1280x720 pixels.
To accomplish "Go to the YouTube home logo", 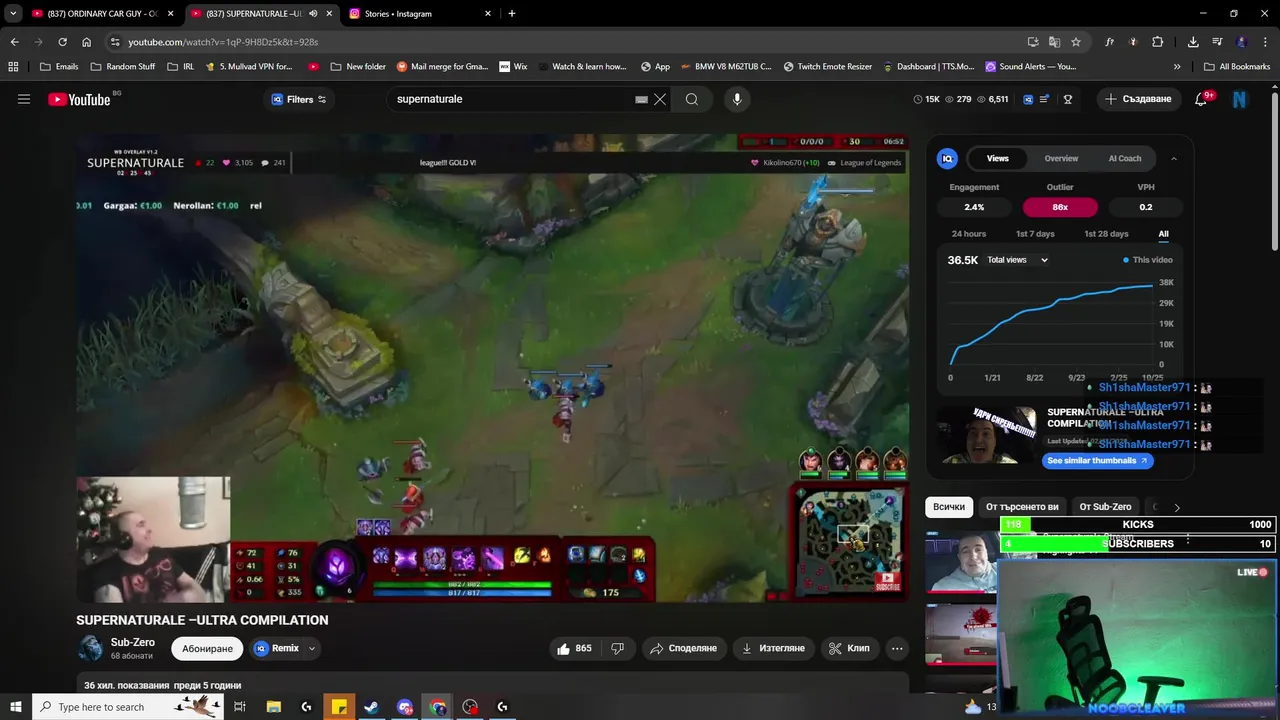I will click(79, 99).
